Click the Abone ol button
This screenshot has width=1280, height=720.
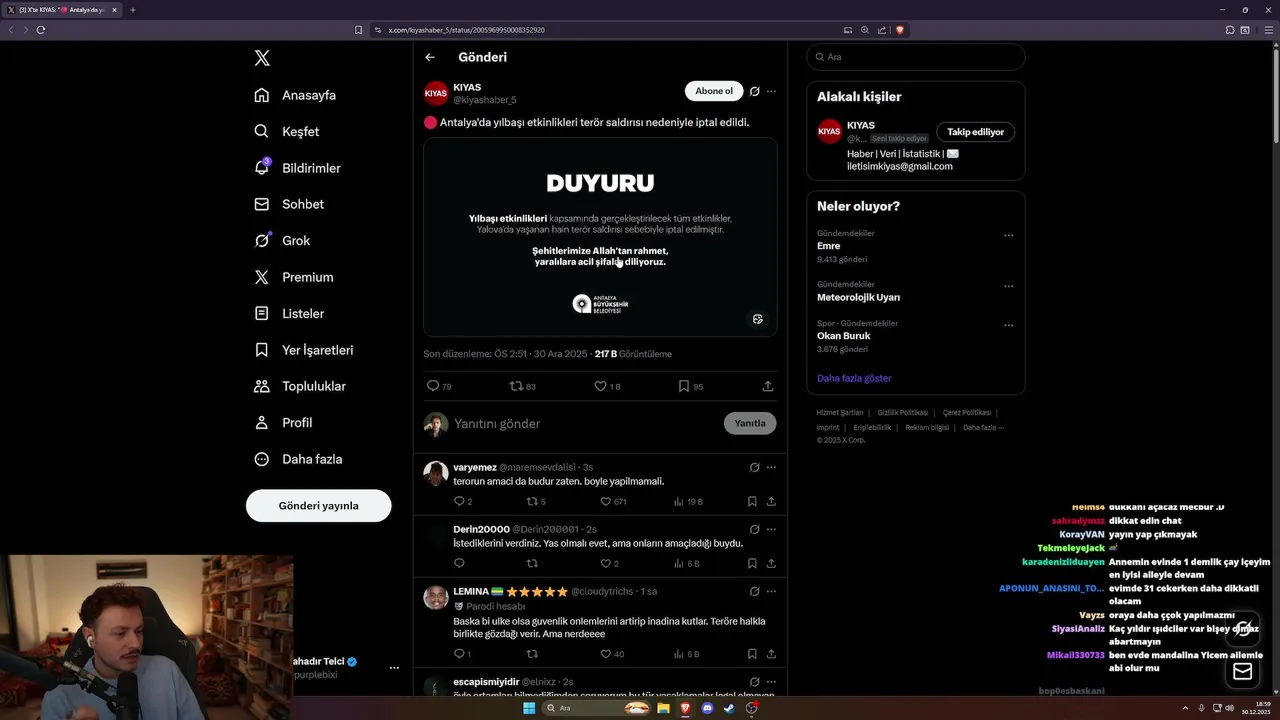(714, 91)
